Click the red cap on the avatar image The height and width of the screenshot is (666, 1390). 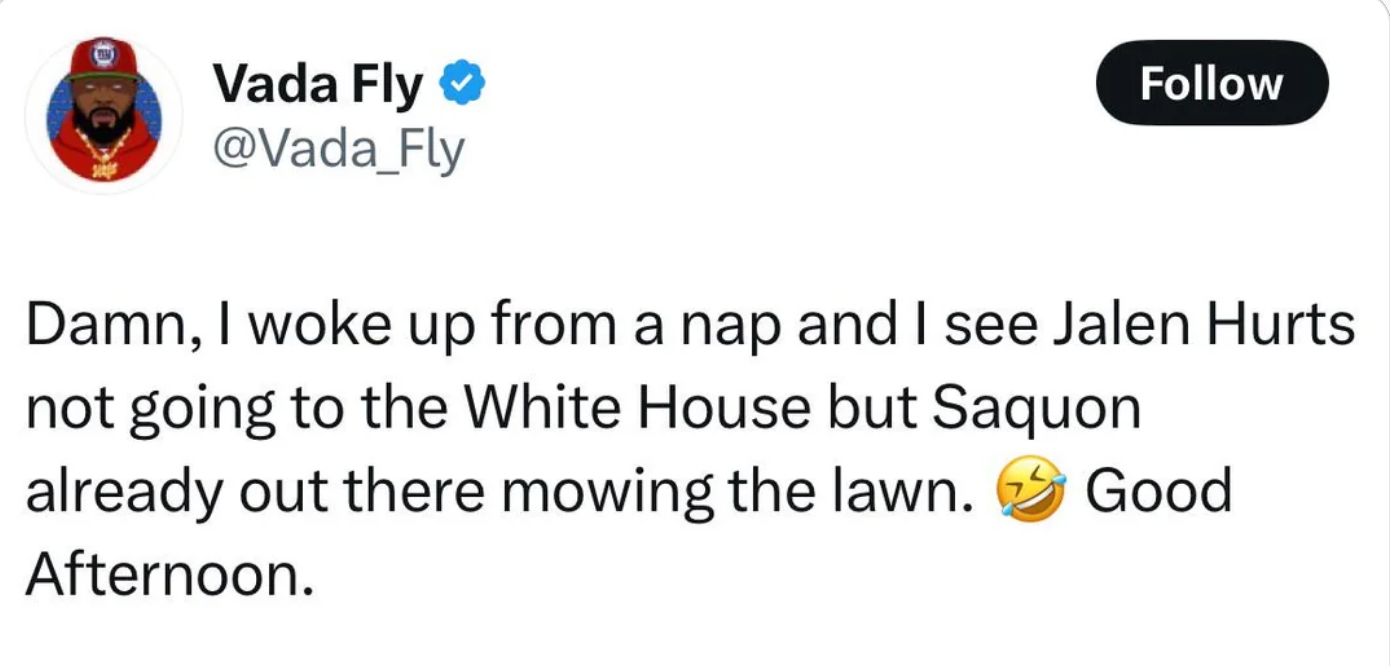point(103,56)
